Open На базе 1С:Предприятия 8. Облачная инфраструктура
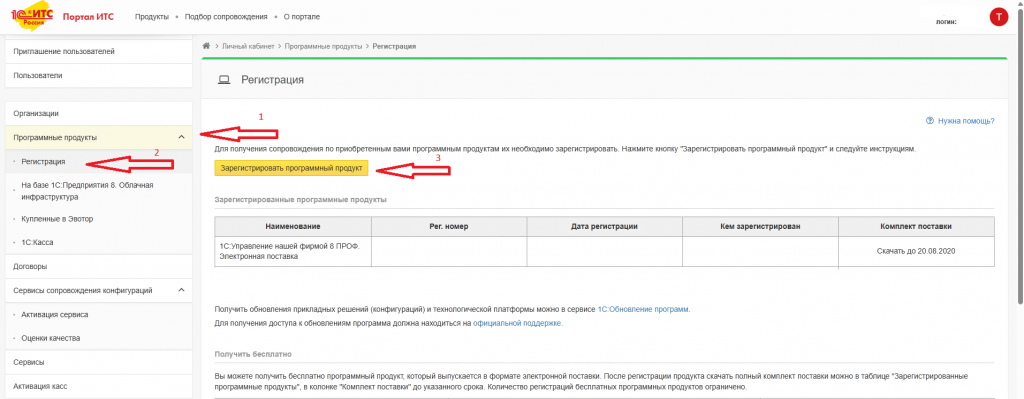Screen dimensions: 1024x399 [x=99, y=190]
